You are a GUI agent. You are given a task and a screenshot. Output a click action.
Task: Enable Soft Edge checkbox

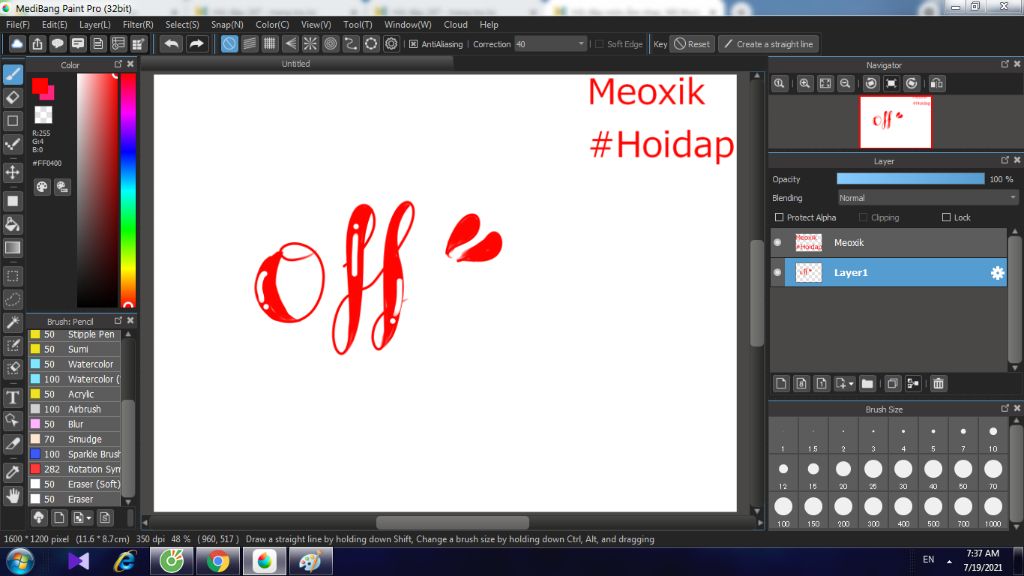[600, 44]
